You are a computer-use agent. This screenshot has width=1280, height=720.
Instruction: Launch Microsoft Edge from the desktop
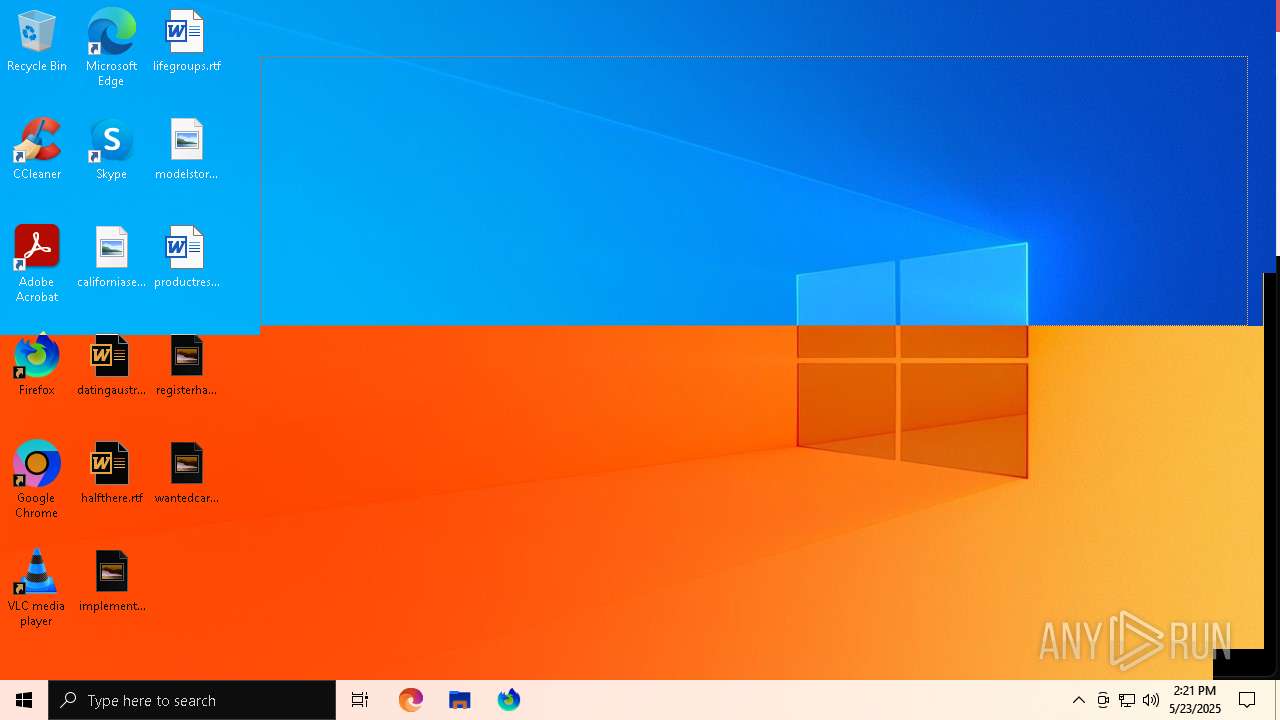tap(111, 48)
